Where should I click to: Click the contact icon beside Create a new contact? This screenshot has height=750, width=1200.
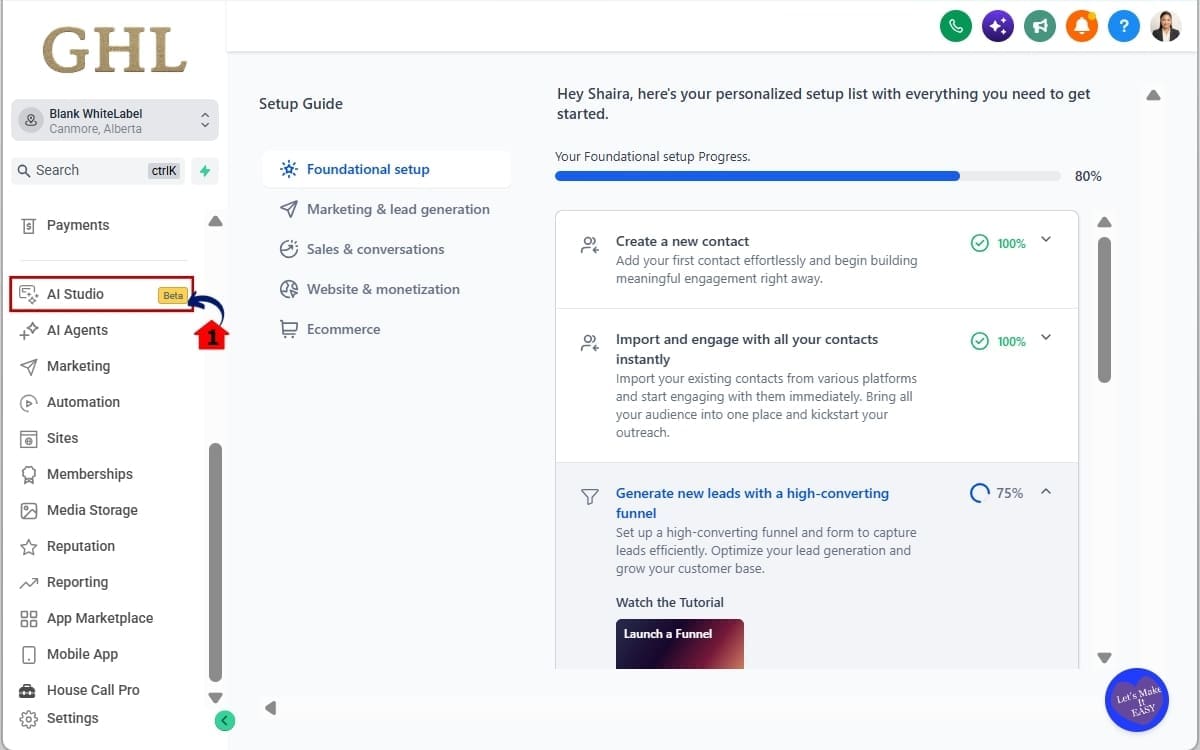[x=590, y=244]
